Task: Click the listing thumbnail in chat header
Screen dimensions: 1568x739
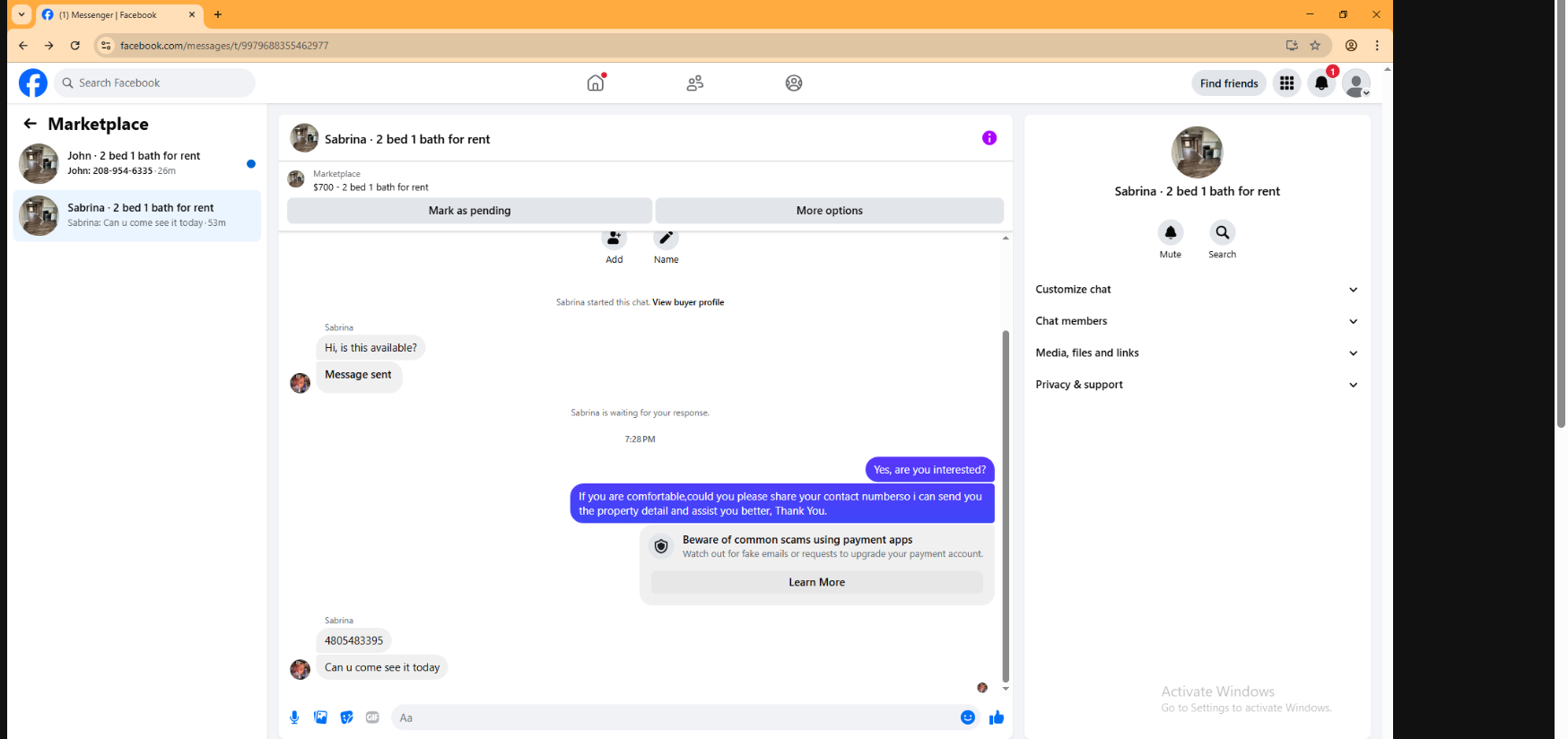Action: 304,138
